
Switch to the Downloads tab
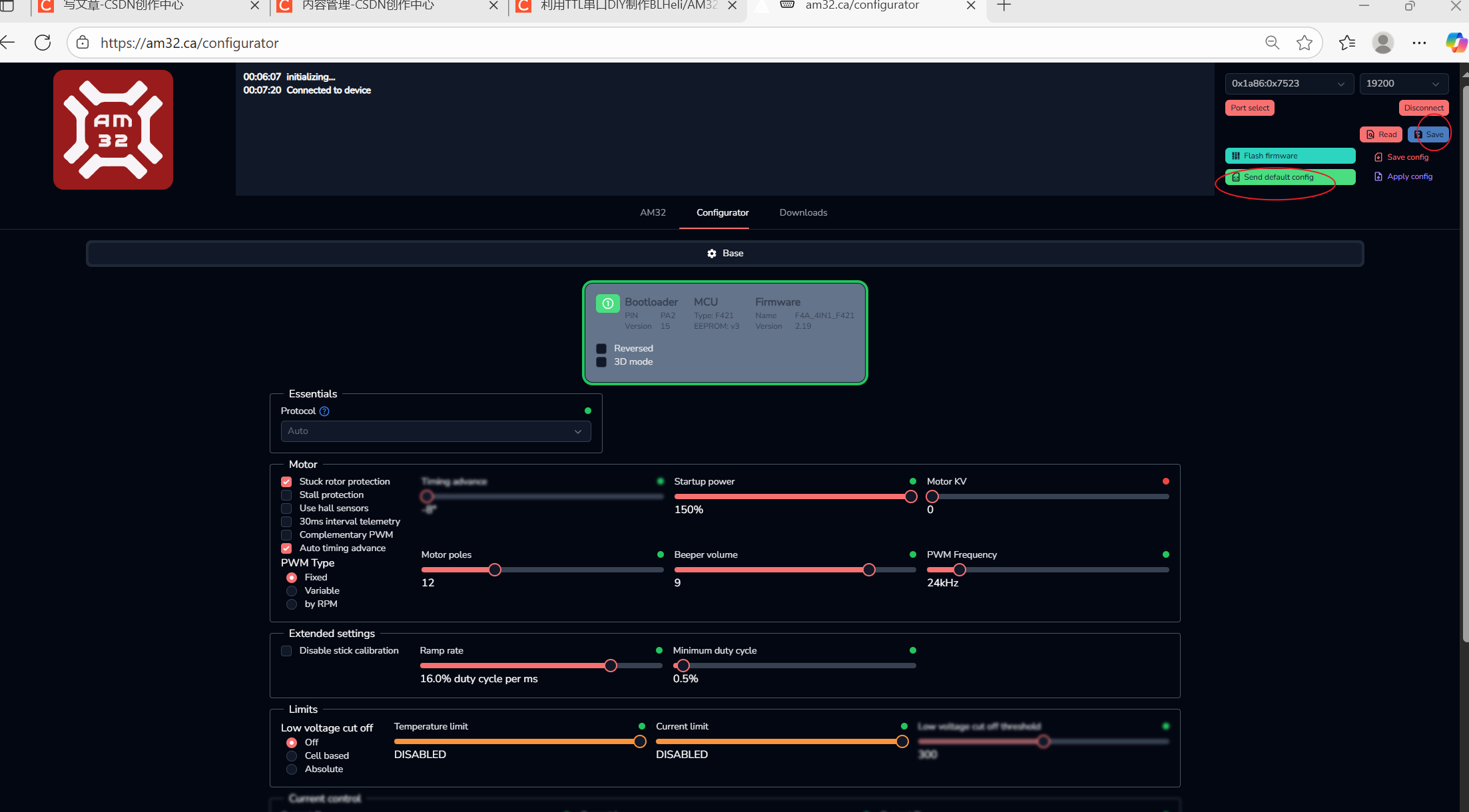pyautogui.click(x=803, y=213)
